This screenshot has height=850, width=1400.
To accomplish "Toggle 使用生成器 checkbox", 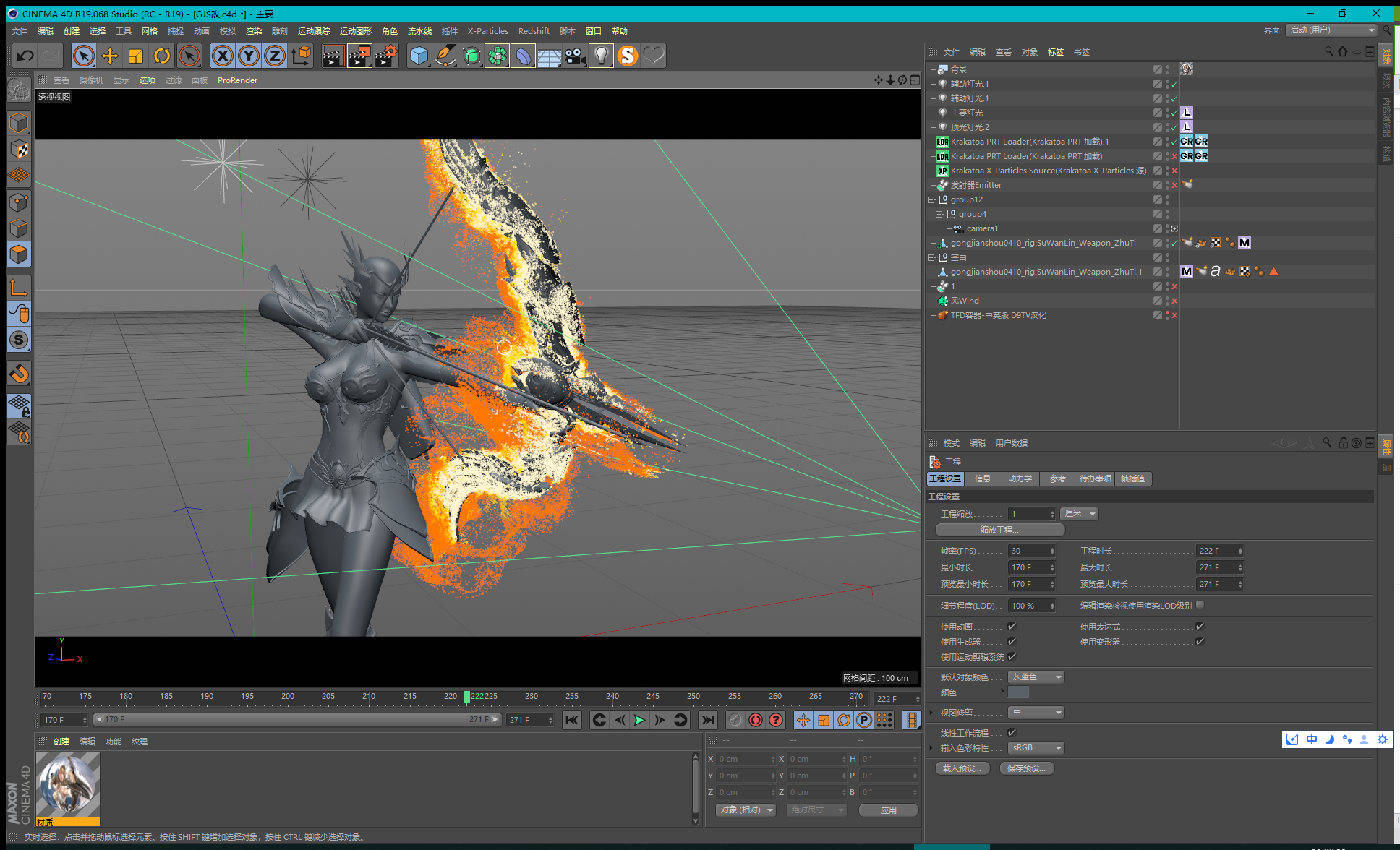I will (x=1012, y=642).
